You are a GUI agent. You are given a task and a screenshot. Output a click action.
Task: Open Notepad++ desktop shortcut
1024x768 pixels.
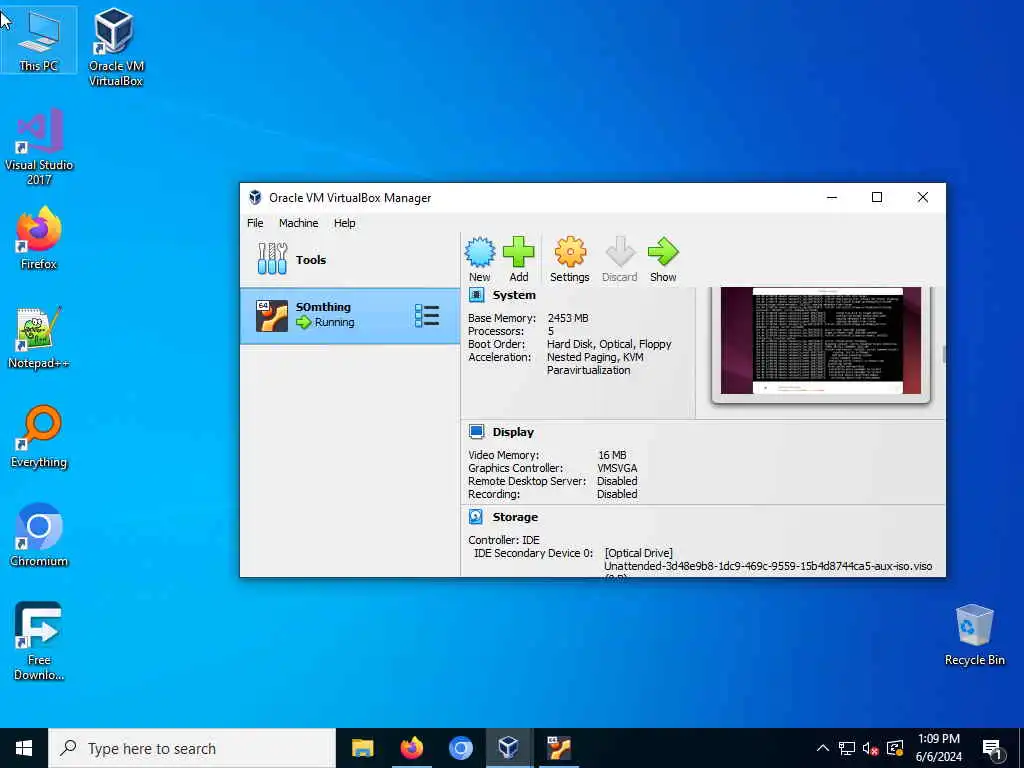coord(39,338)
